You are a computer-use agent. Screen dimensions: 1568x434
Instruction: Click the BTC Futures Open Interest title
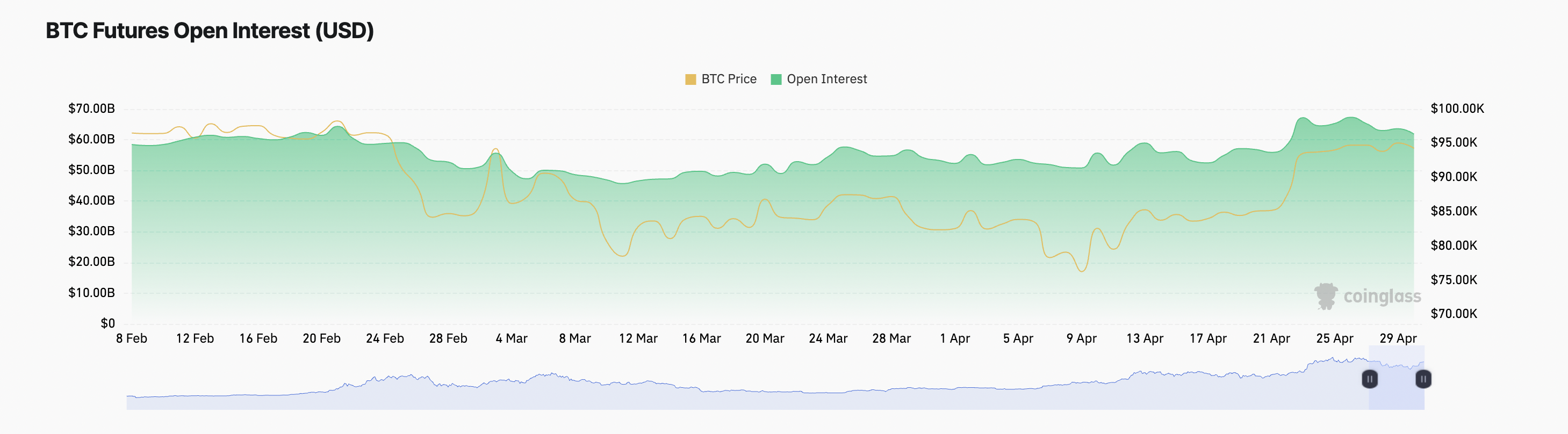pyautogui.click(x=210, y=31)
